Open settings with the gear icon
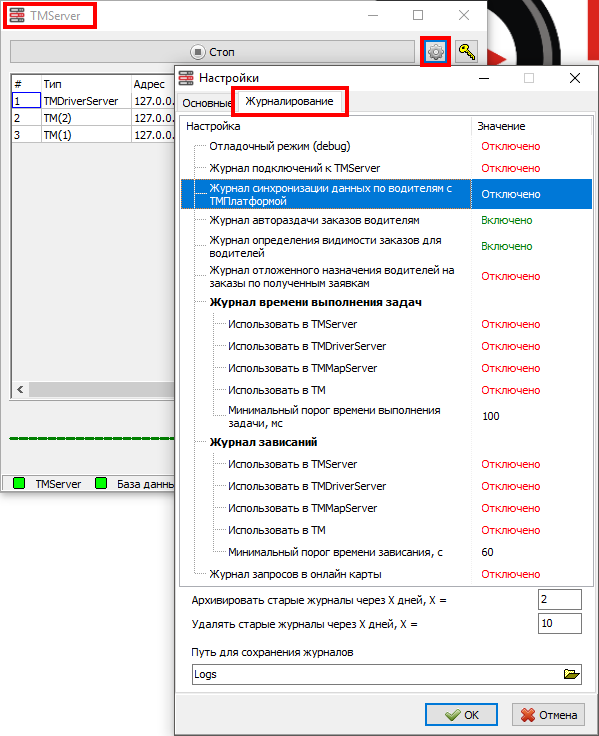Image resolution: width=599 pixels, height=736 pixels. [436, 52]
